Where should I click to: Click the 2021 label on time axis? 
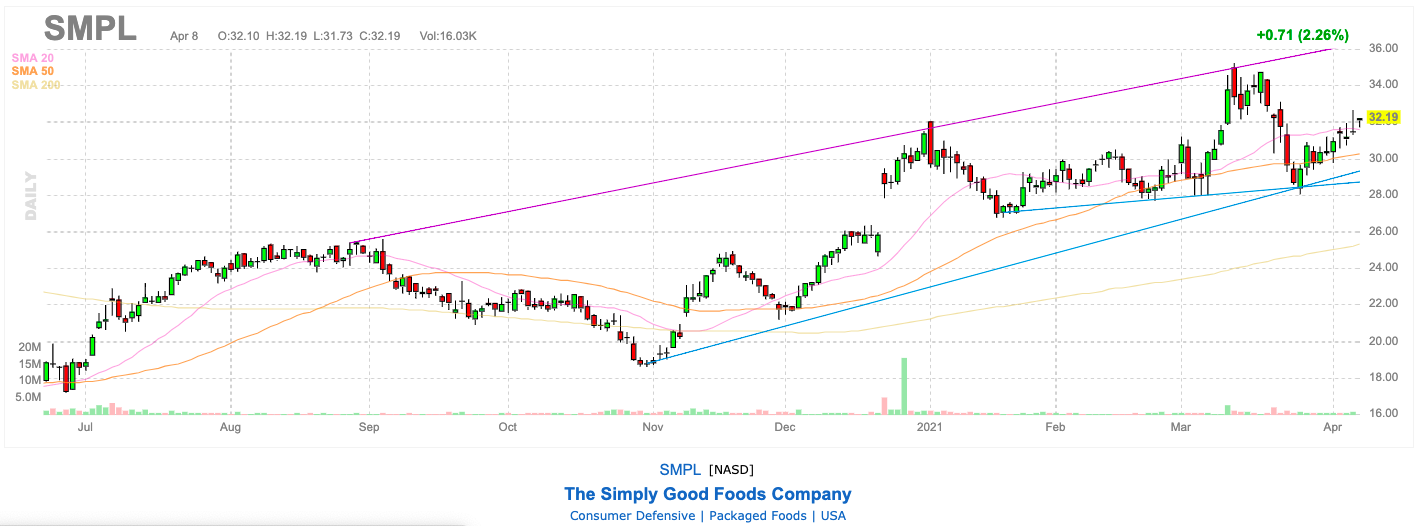coord(930,427)
